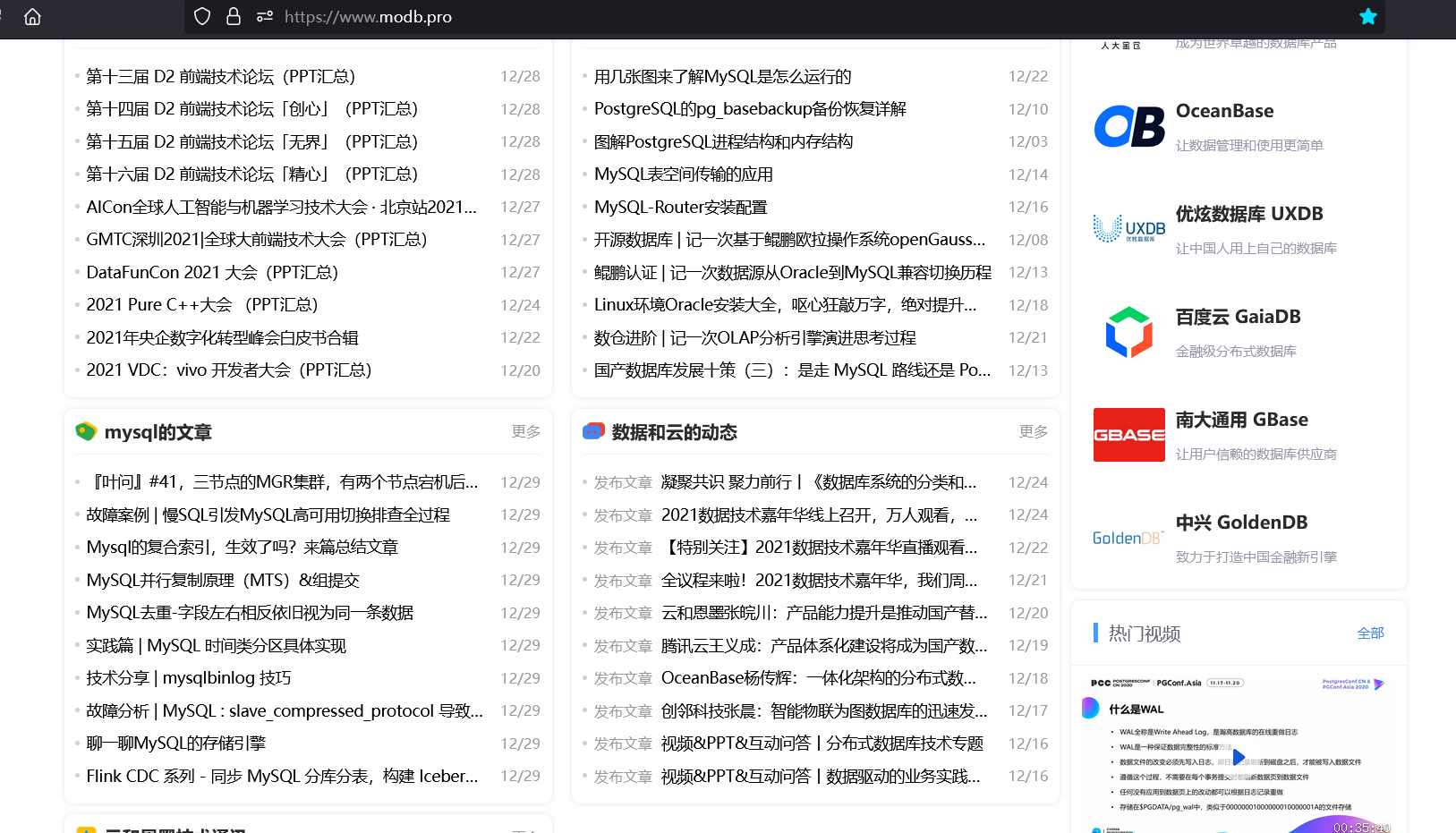
Task: Open the Flink CDC 系列 article
Action: (282, 776)
